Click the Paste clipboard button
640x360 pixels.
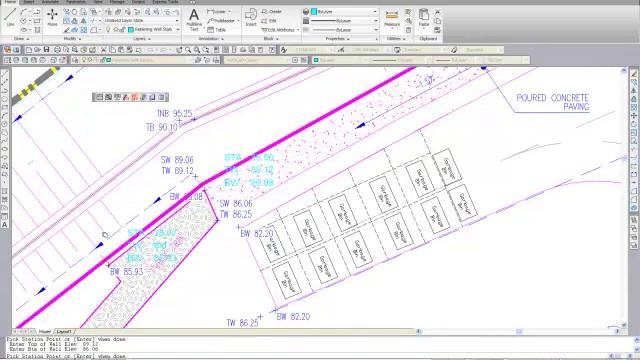424,18
